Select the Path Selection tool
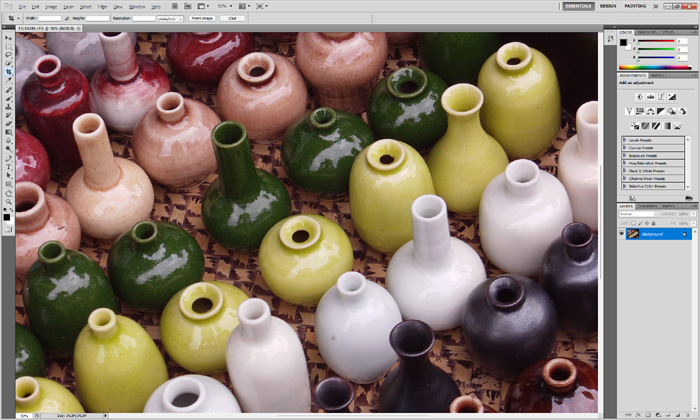 point(8,176)
